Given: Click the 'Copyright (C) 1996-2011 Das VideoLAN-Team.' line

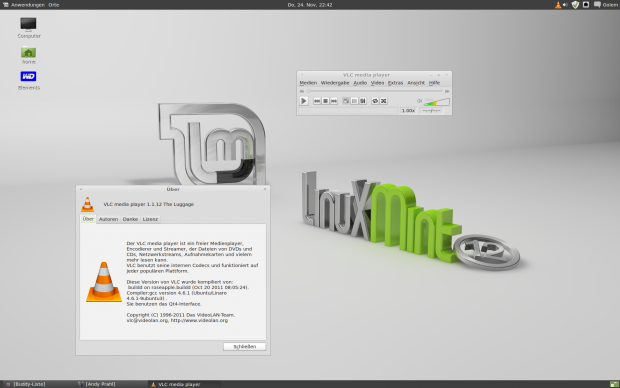Looking at the screenshot, I should [181, 315].
